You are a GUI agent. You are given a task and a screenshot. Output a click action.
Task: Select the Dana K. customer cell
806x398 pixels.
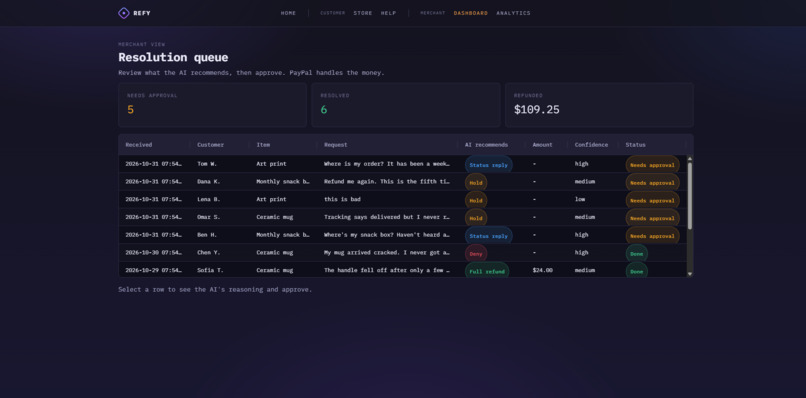208,182
